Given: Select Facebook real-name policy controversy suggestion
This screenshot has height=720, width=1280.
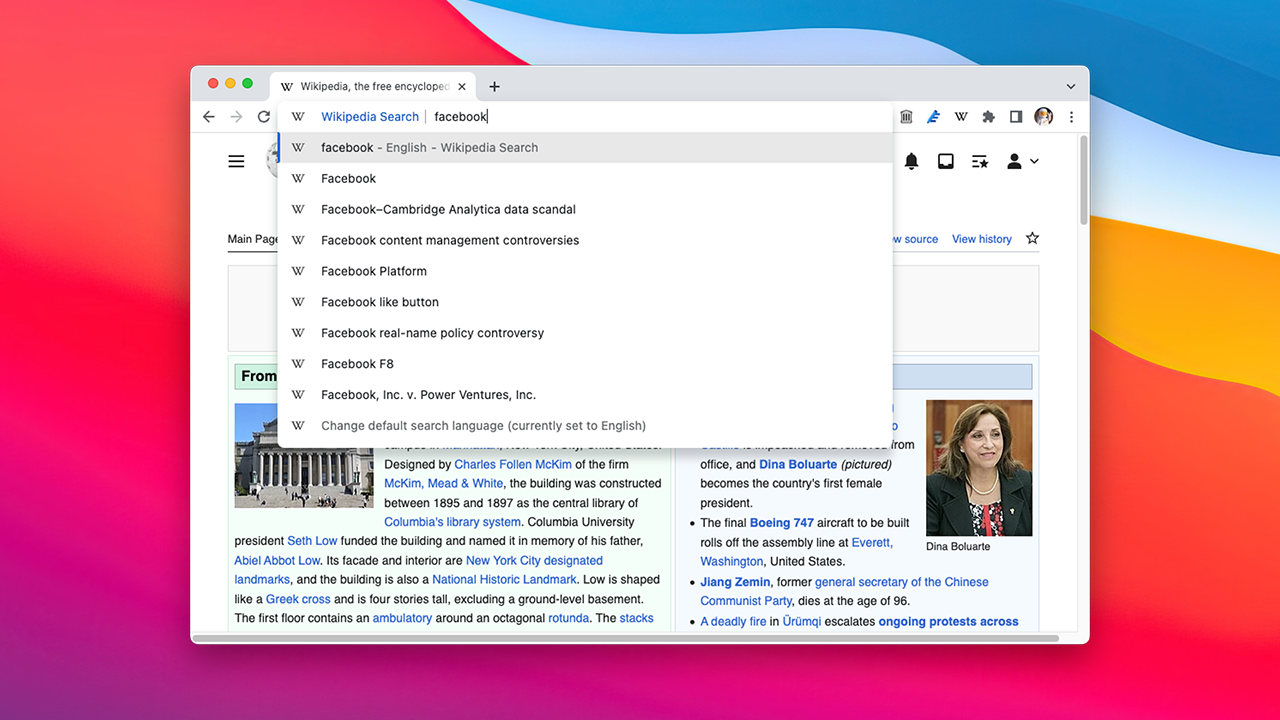Looking at the screenshot, I should pyautogui.click(x=585, y=333).
